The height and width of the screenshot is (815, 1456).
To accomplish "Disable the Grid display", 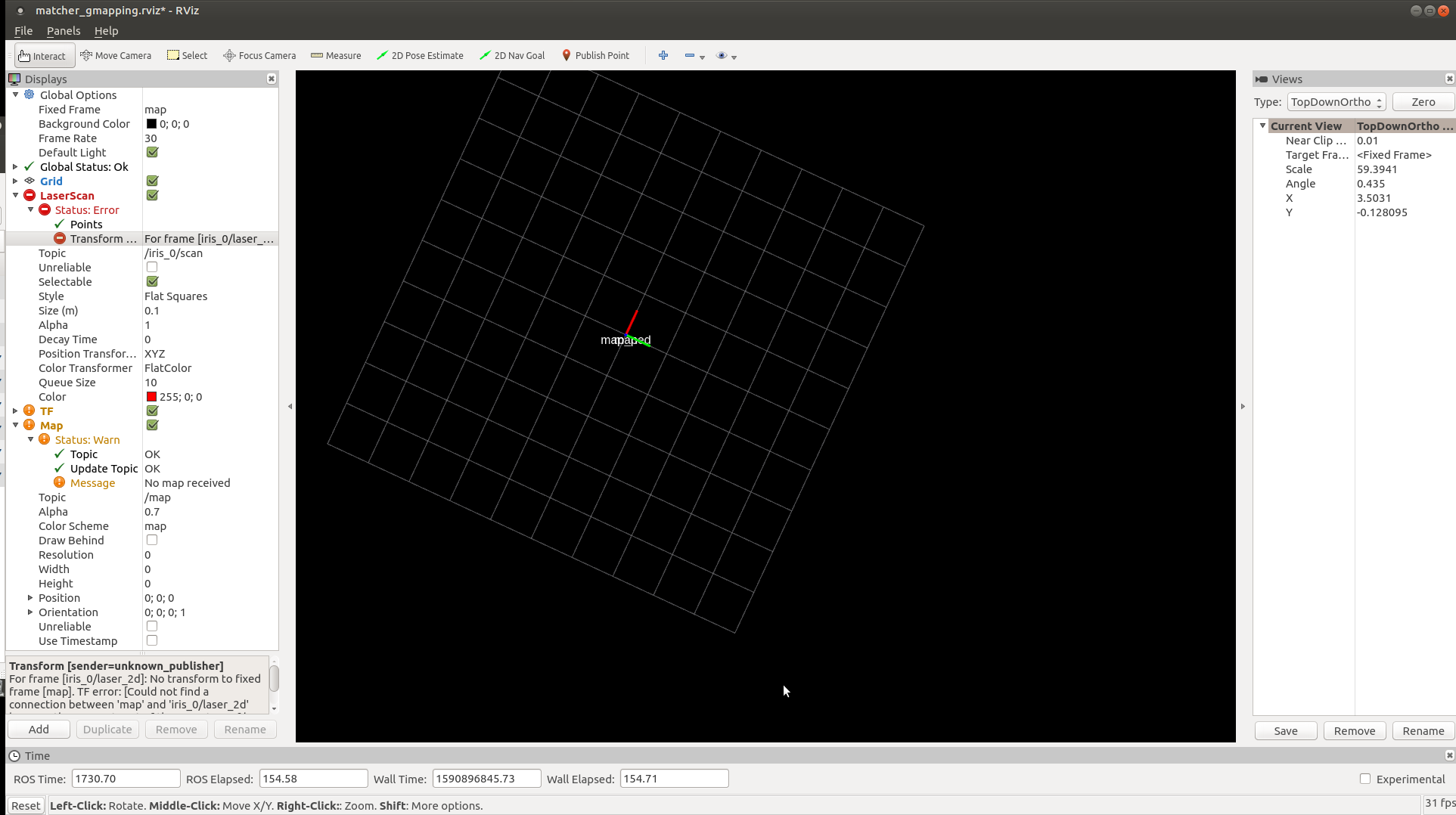I will [x=152, y=181].
